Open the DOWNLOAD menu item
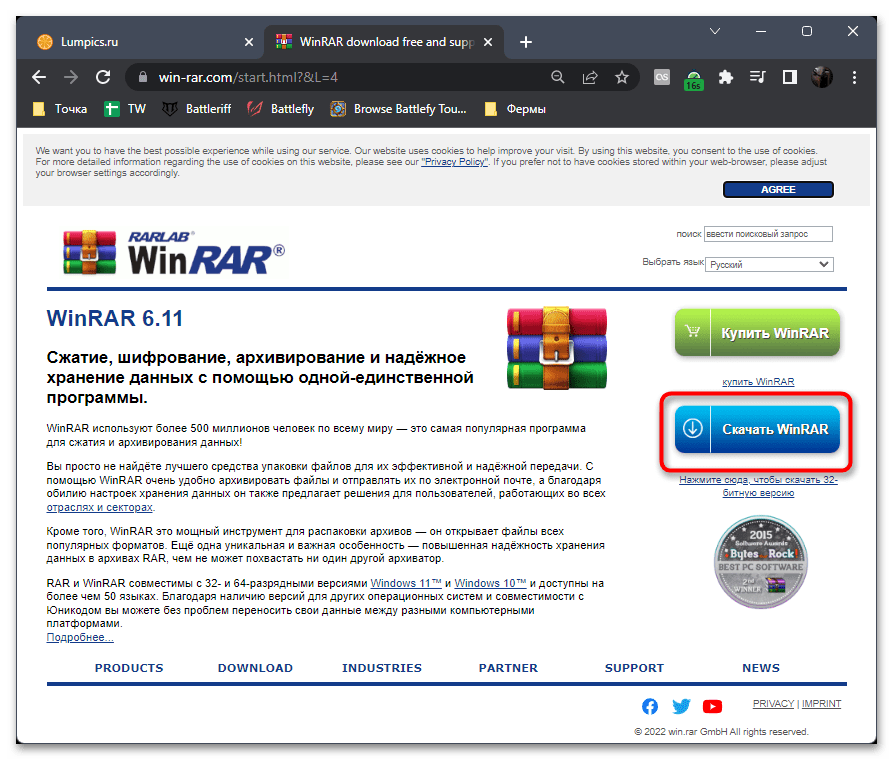Image resolution: width=893 pixels, height=760 pixels. click(x=255, y=668)
